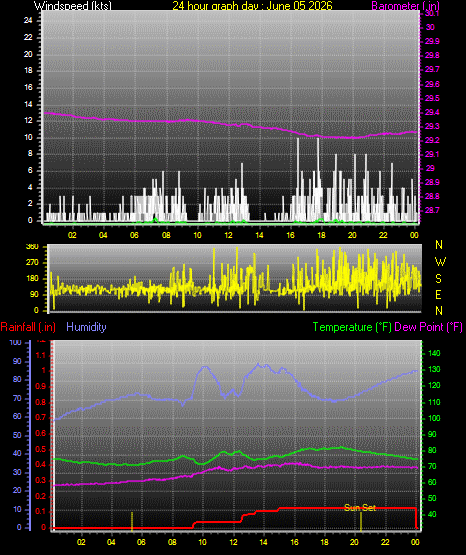Click the '14' value on the windspeed axis
466x555 pixels.
pyautogui.click(x=28, y=104)
